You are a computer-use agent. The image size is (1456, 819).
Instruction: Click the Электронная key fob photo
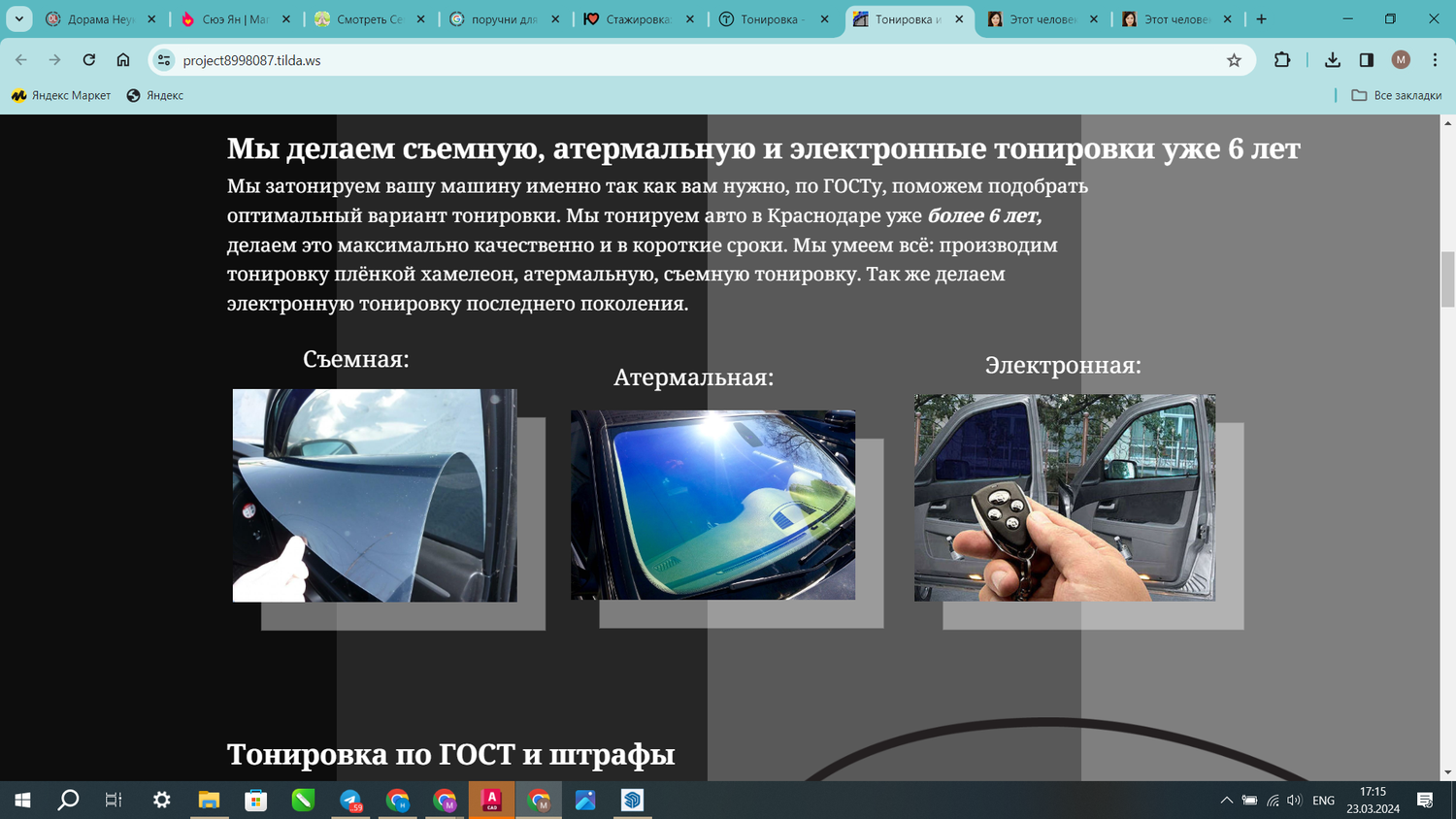[x=1065, y=498]
